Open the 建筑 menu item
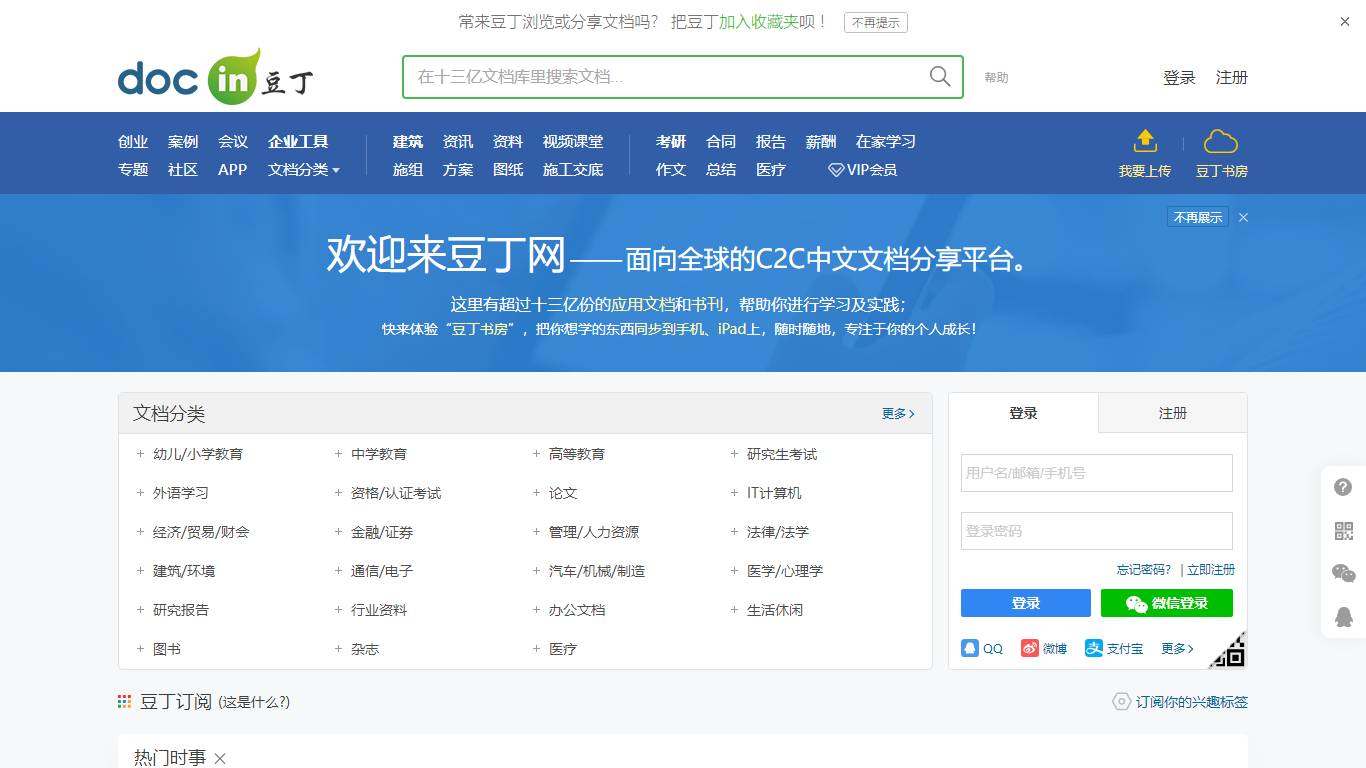Image resolution: width=1366 pixels, height=768 pixels. pos(407,141)
